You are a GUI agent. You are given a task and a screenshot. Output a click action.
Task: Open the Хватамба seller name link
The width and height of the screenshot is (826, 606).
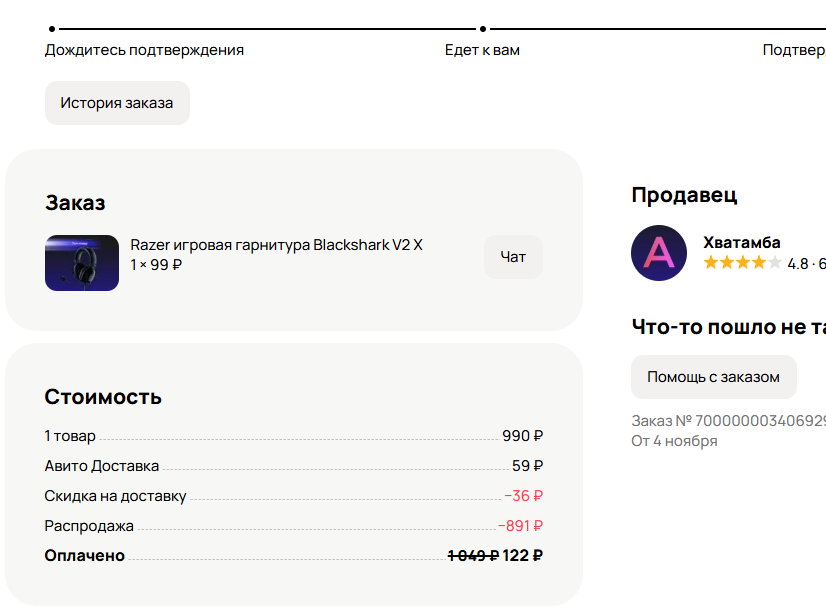pyautogui.click(x=742, y=242)
